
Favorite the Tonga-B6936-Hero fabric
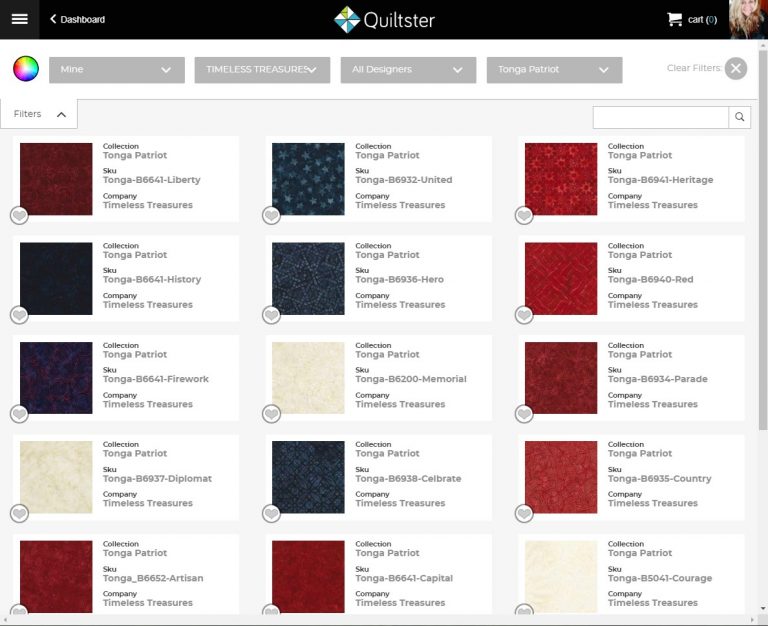(271, 314)
